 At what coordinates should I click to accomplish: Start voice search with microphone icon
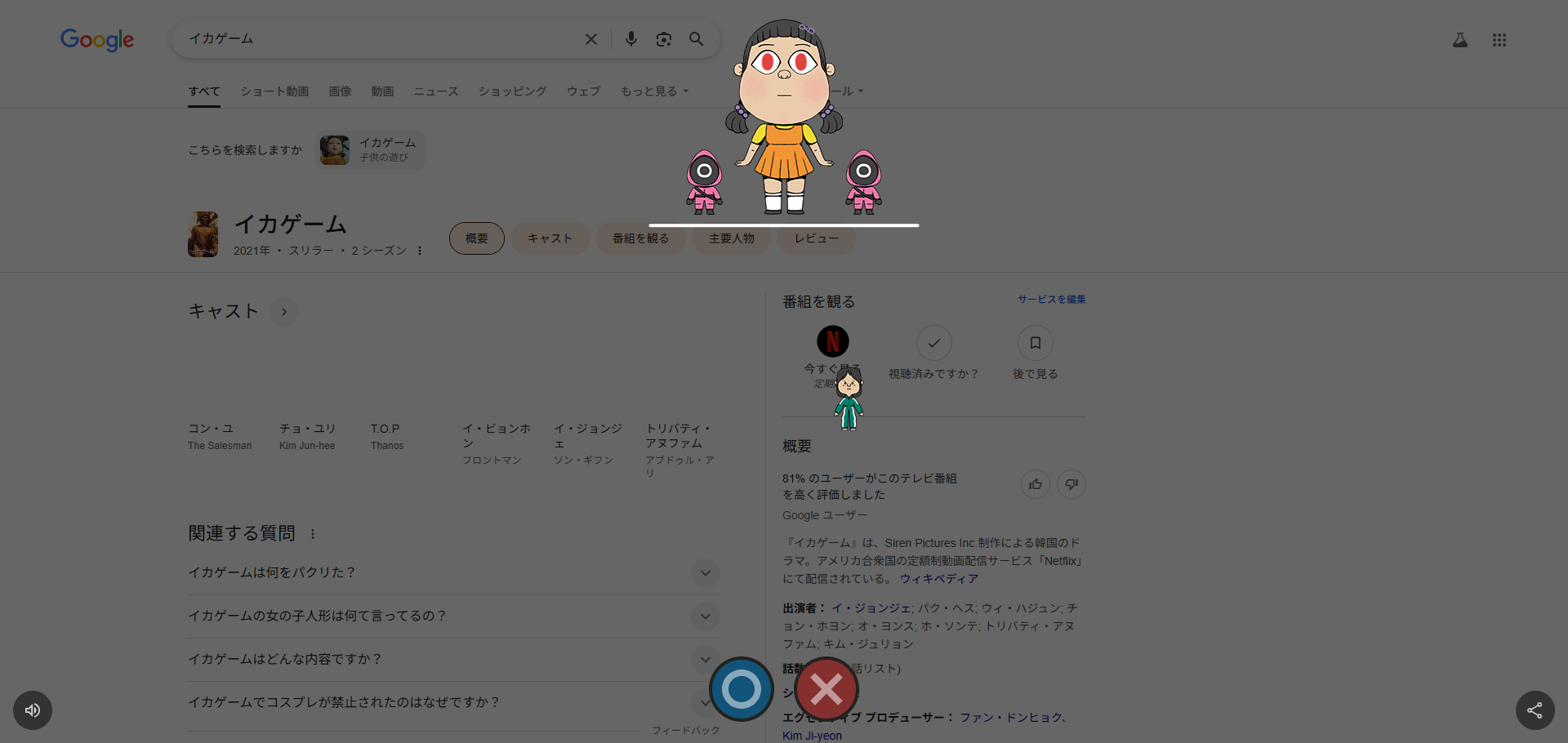coord(631,39)
